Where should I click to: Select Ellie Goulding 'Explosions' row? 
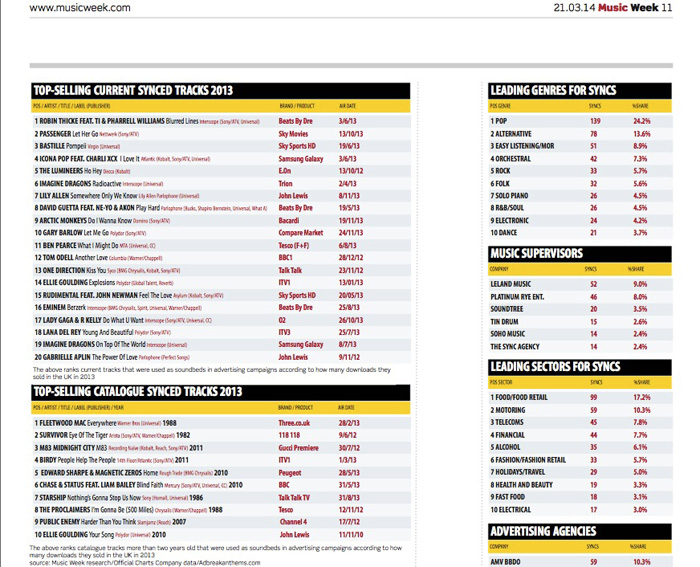221,283
